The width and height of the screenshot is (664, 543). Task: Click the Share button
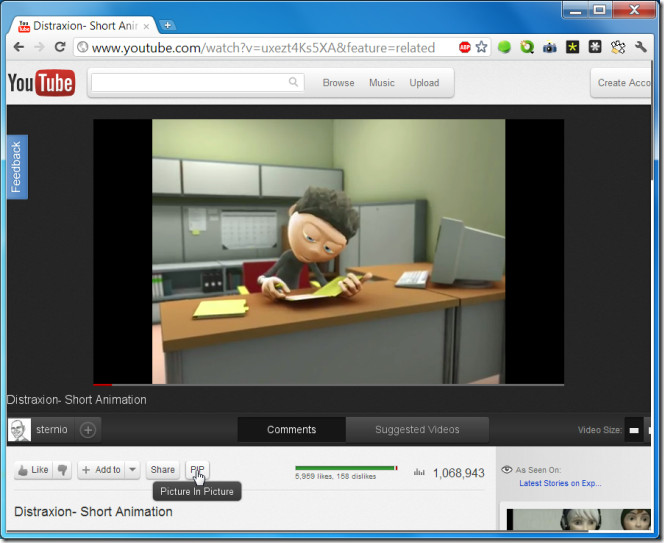tap(163, 470)
